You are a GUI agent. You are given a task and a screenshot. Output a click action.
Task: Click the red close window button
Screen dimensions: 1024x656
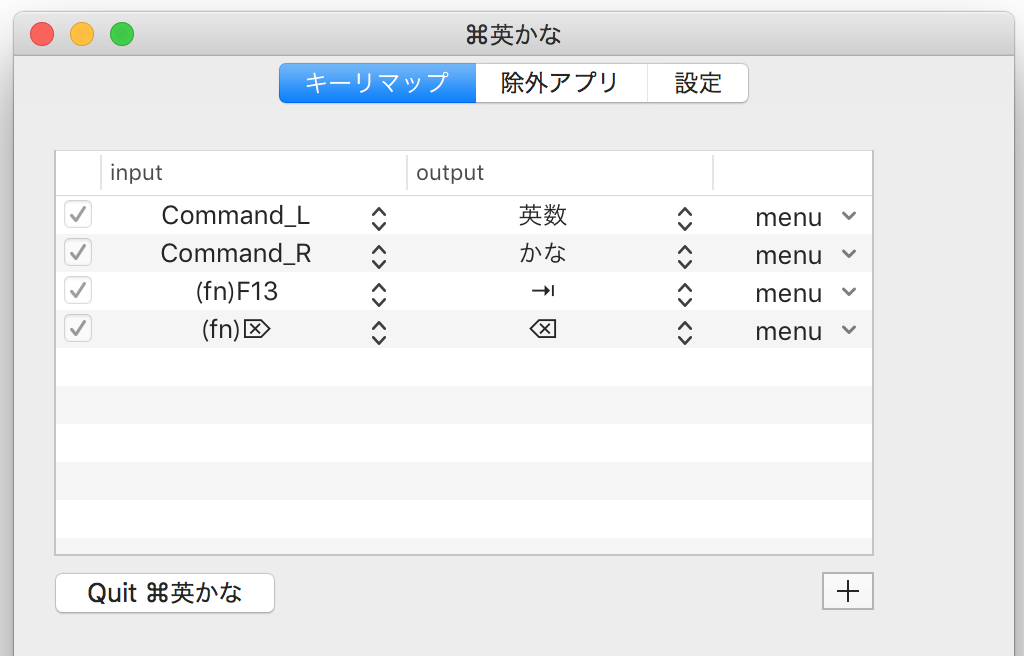[42, 35]
